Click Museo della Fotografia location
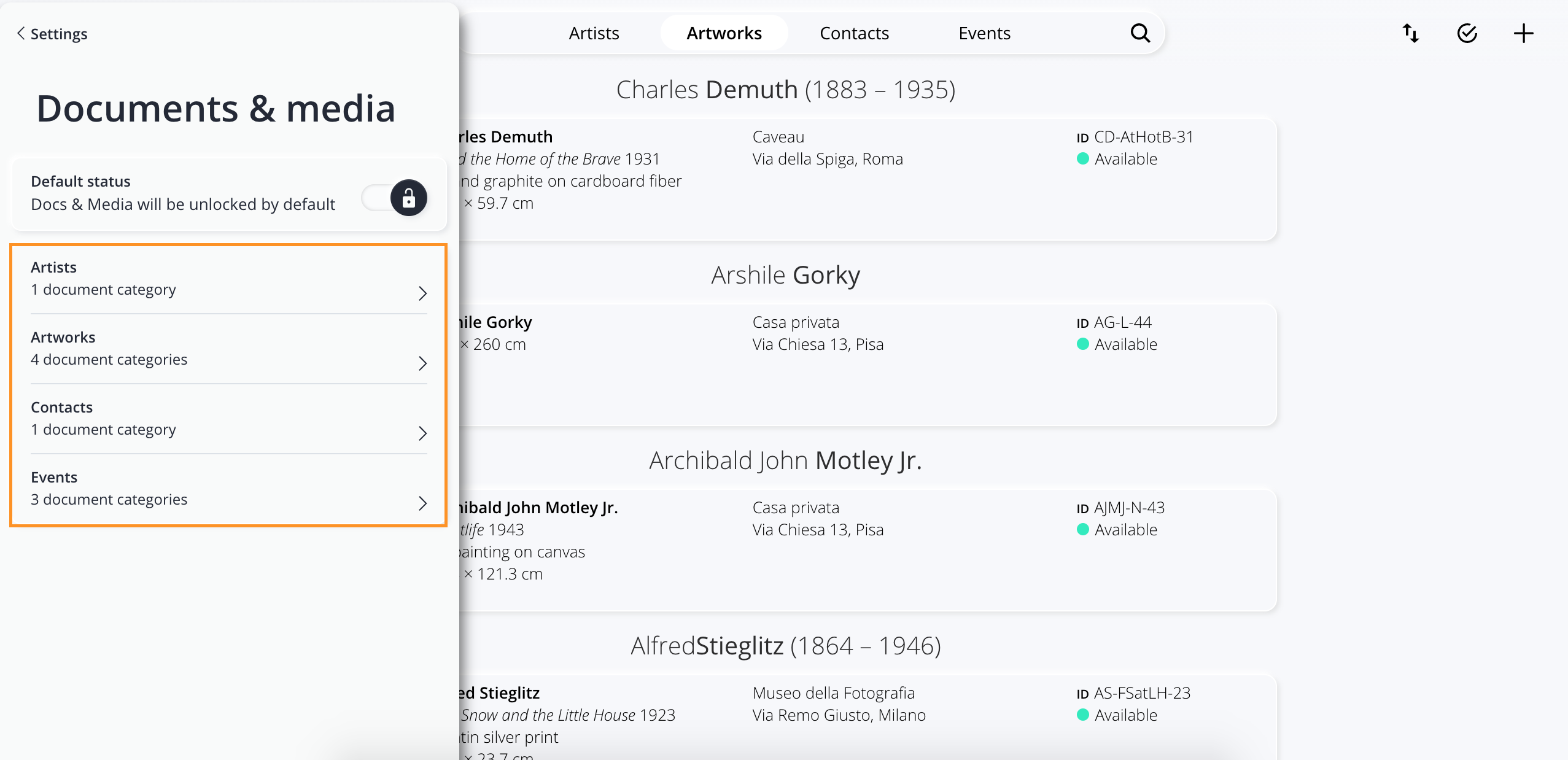This screenshot has width=1568, height=760. [834, 693]
